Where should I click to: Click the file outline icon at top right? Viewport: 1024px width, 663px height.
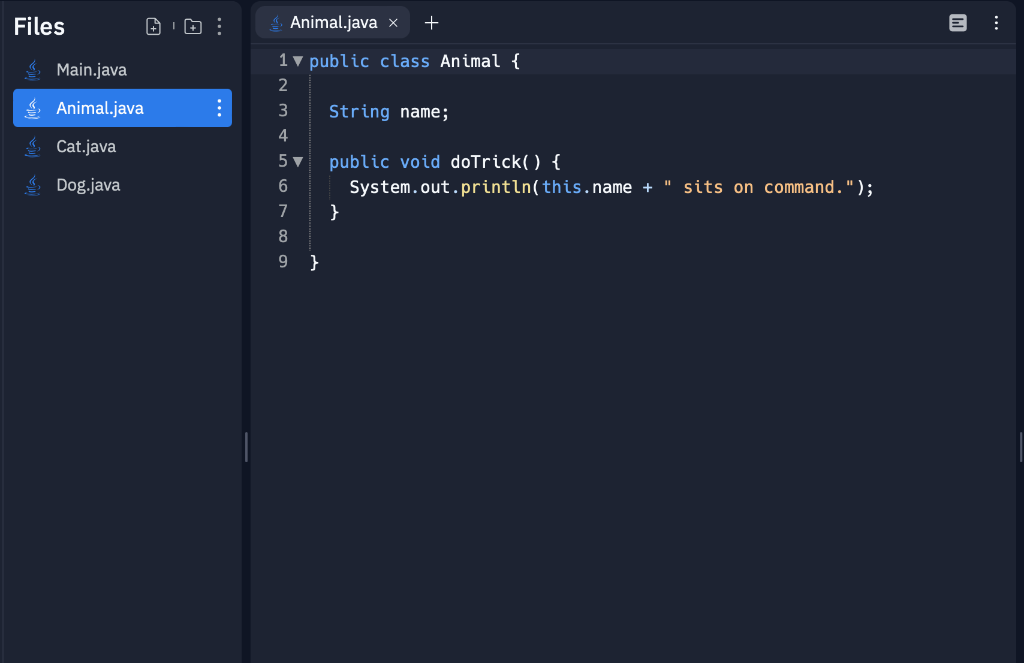click(958, 22)
